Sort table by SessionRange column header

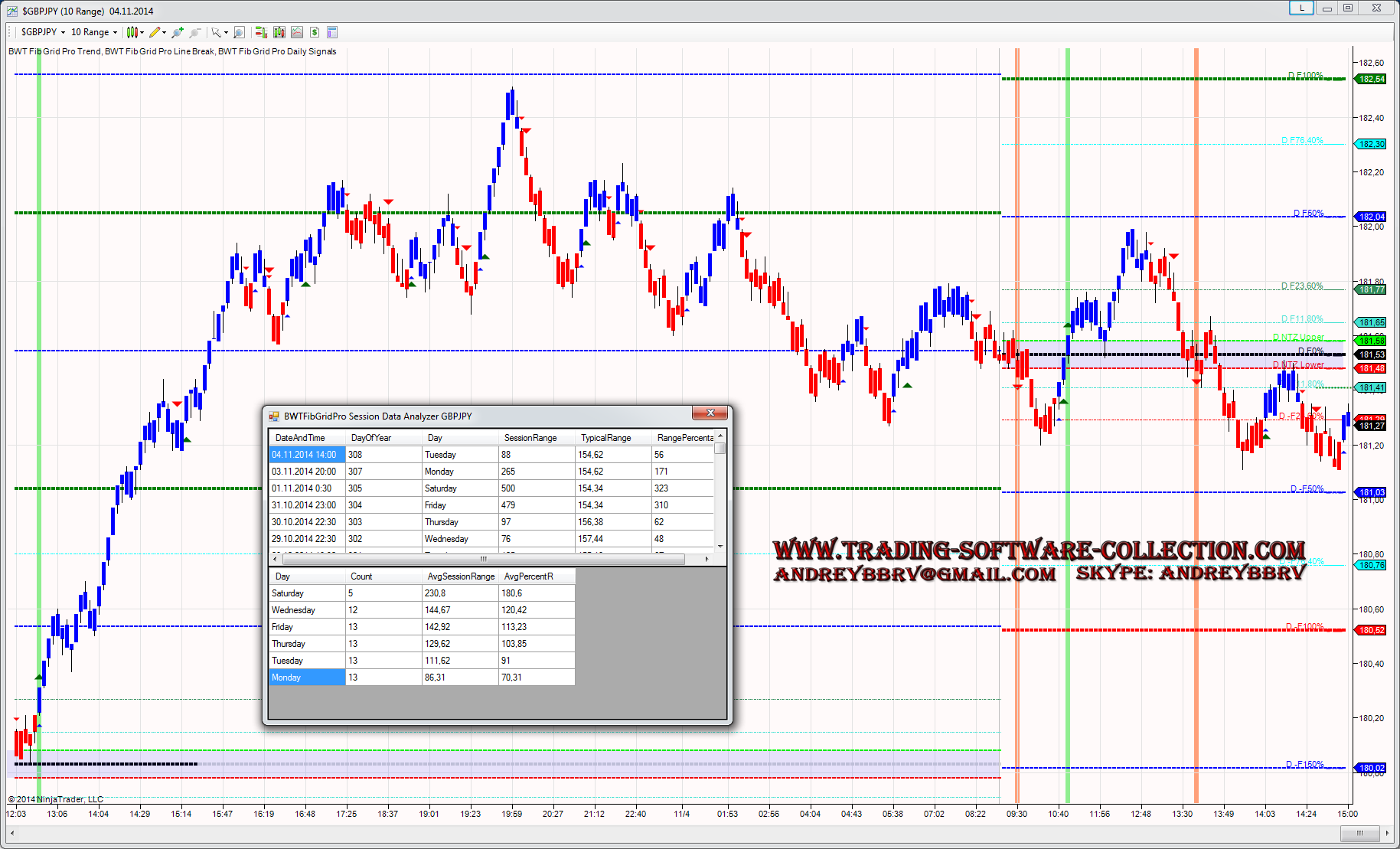click(x=530, y=438)
